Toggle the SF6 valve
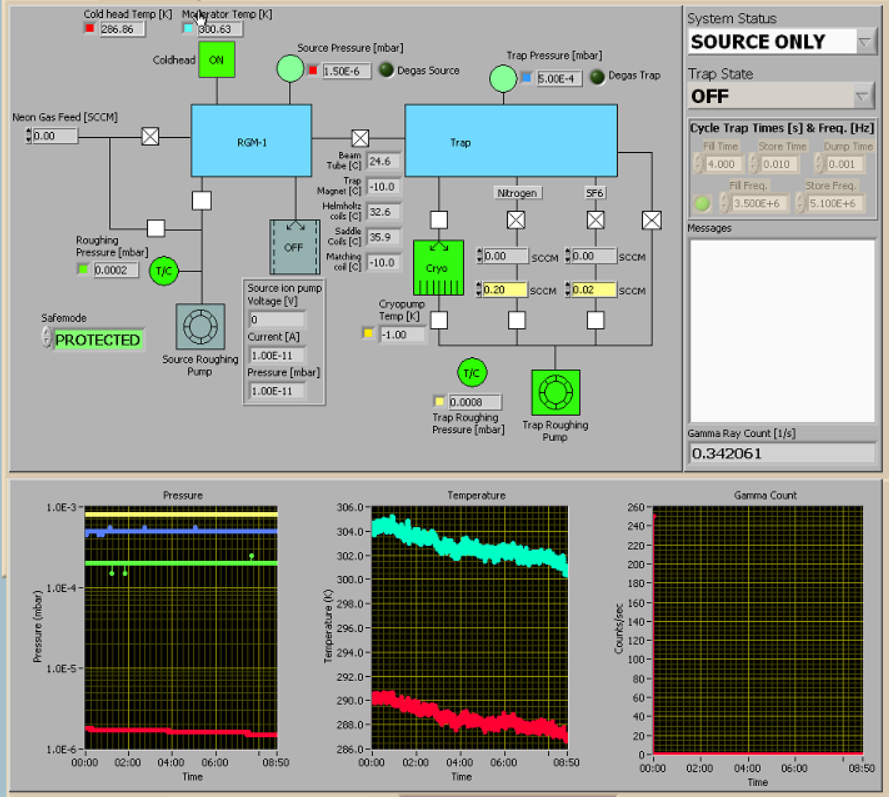 tap(595, 219)
